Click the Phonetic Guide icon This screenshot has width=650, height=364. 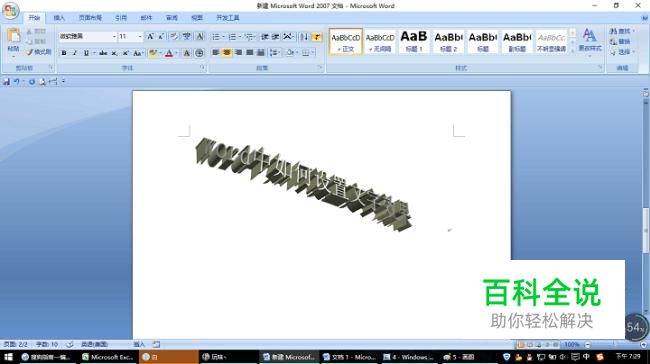[x=187, y=36]
